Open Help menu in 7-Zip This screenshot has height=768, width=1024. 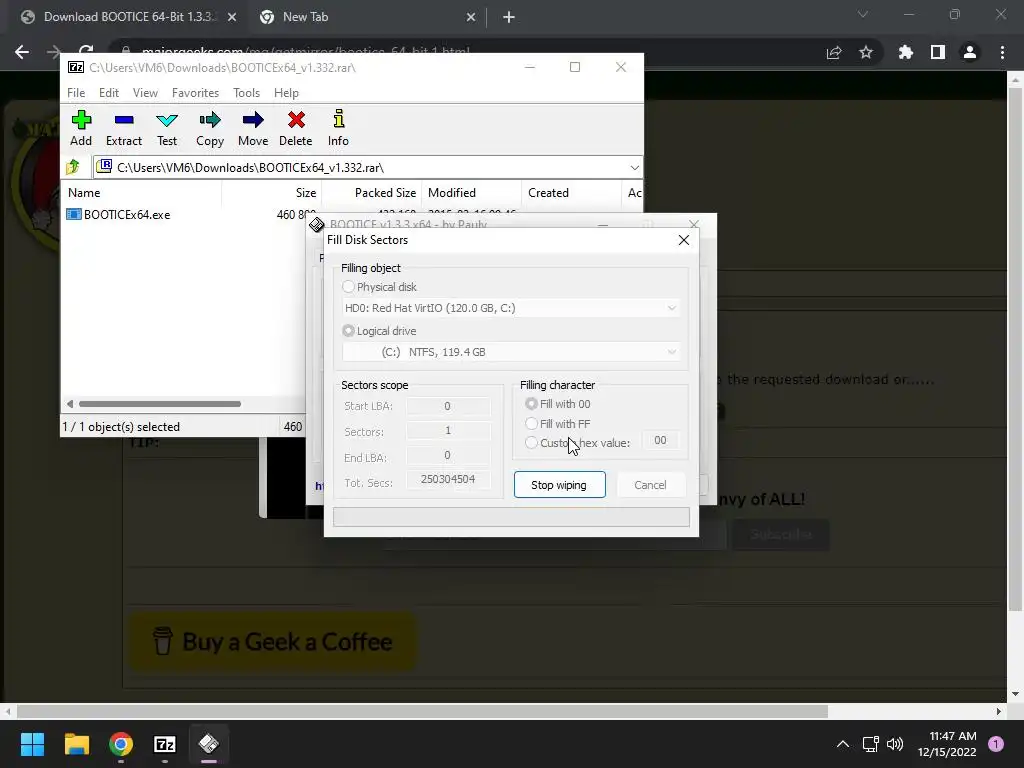[x=286, y=93]
